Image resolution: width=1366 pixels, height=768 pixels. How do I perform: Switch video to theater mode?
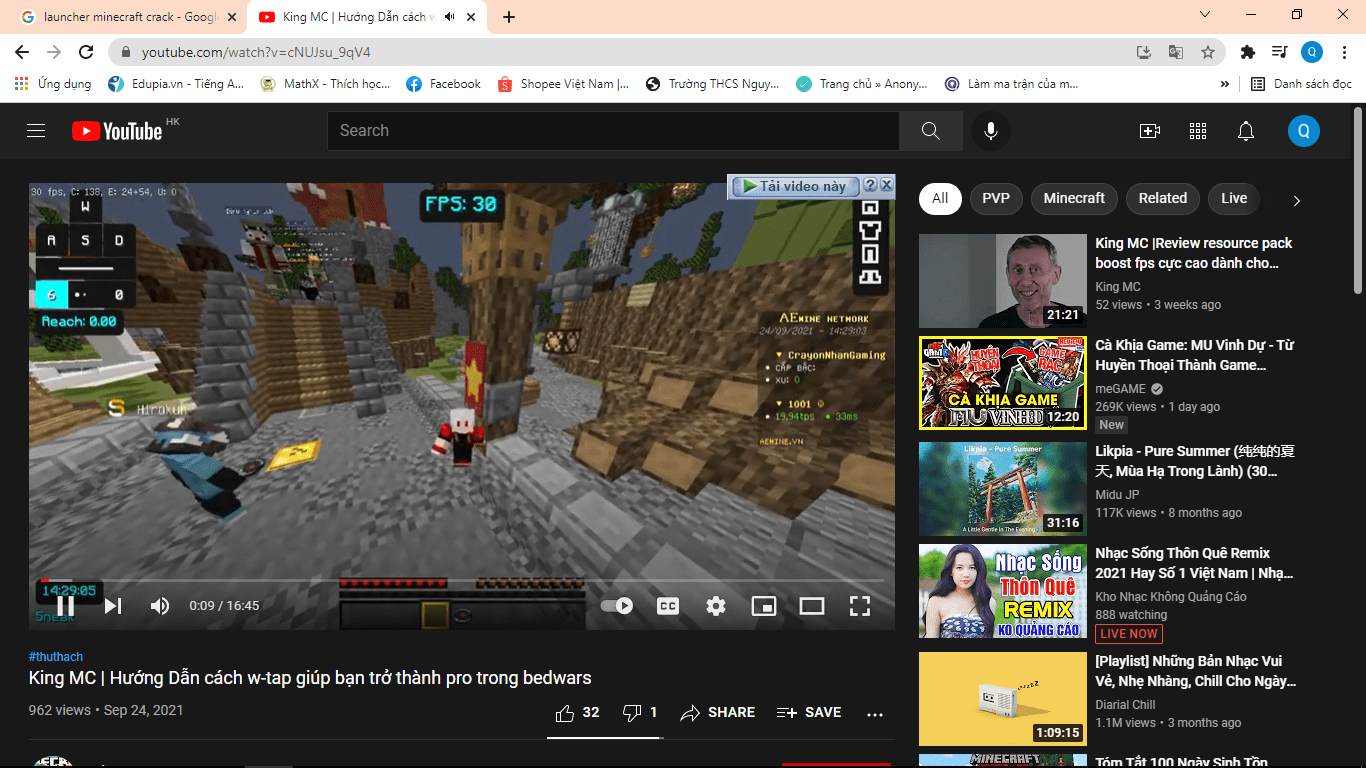point(811,606)
